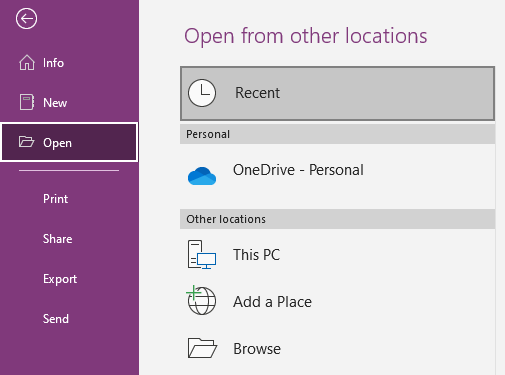
Task: Click the Open folder icon in sidebar
Action: click(26, 142)
